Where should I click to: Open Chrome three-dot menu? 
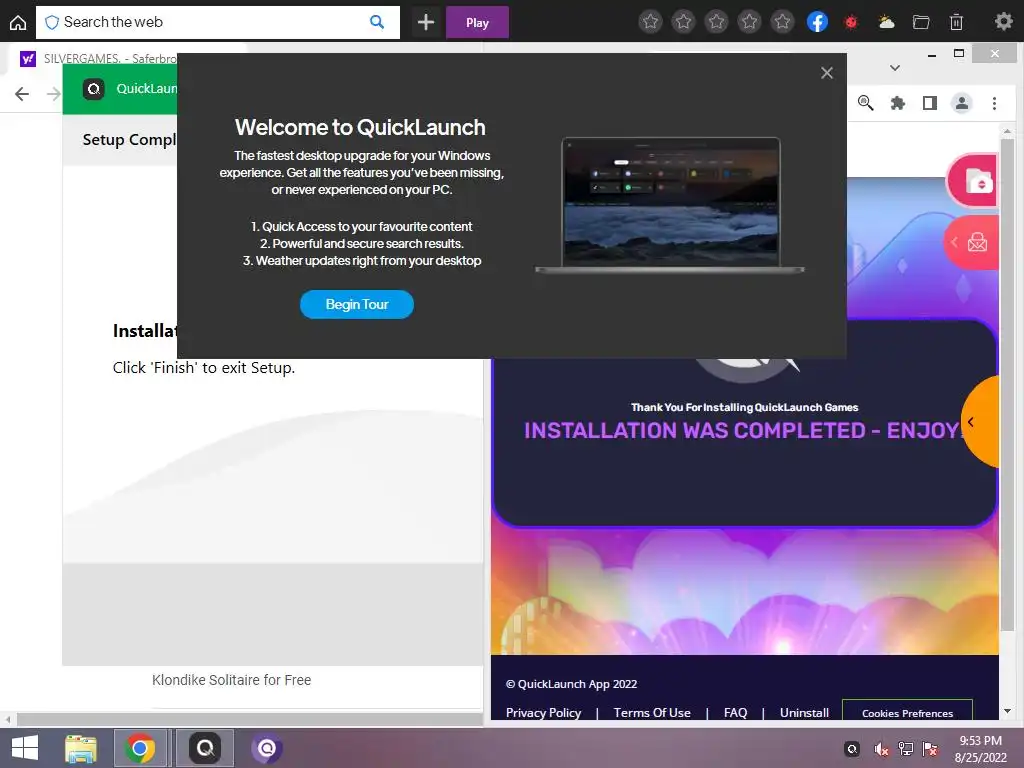click(994, 103)
